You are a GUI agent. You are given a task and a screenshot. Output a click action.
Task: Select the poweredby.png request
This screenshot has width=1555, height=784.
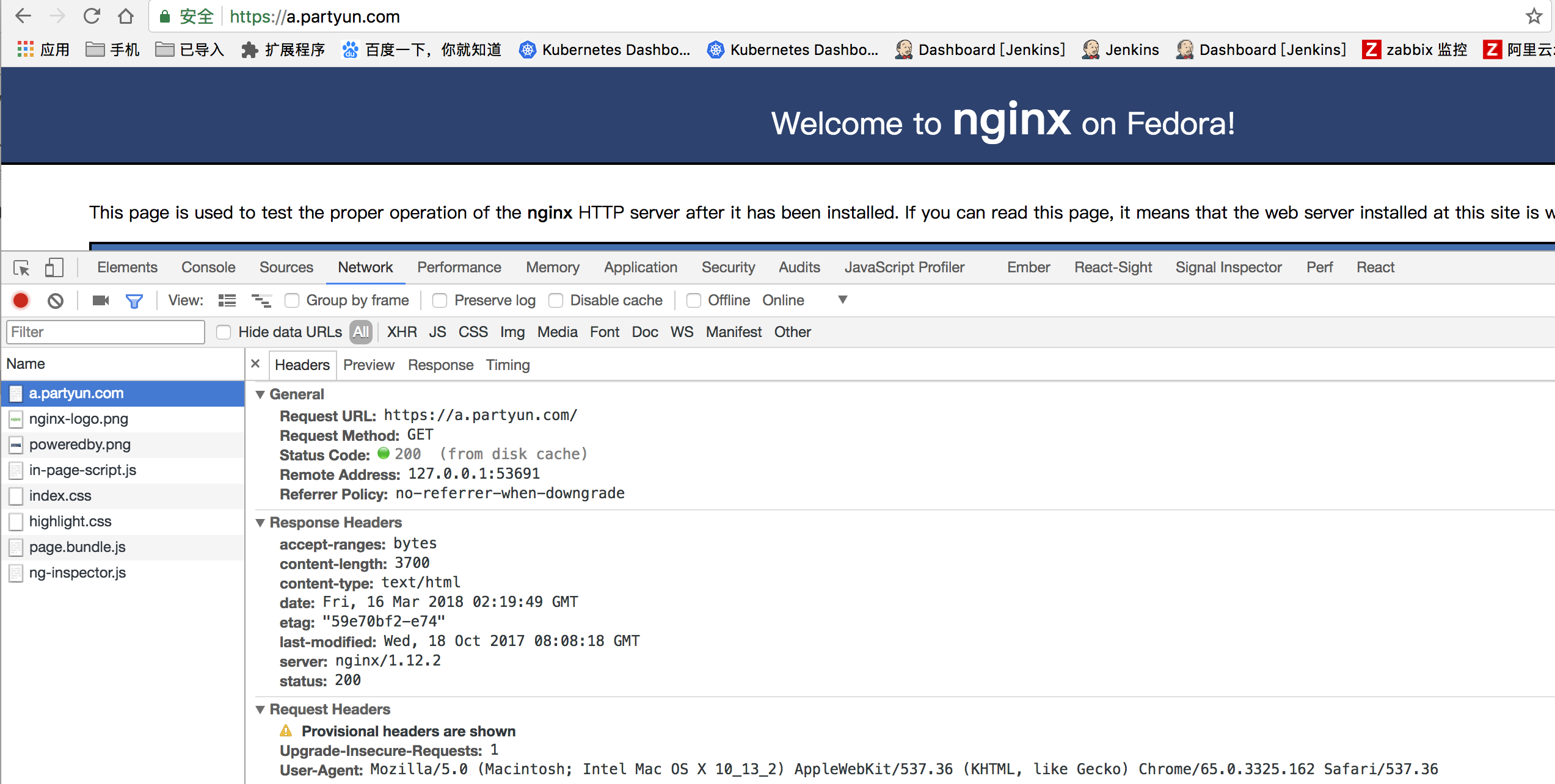point(123,445)
